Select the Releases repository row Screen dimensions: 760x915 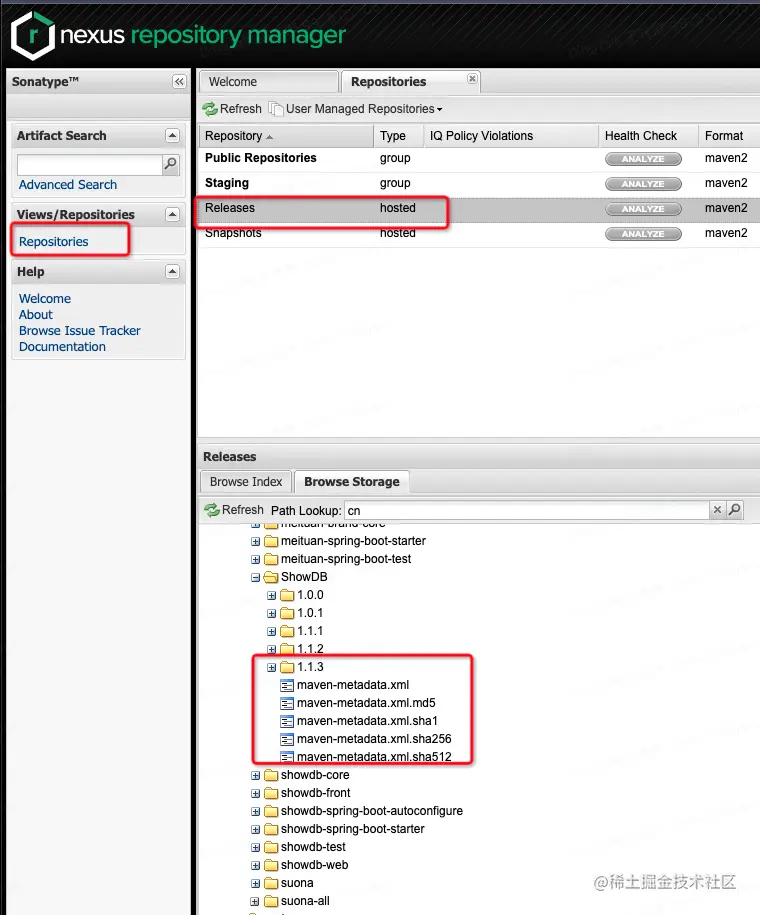pos(479,209)
